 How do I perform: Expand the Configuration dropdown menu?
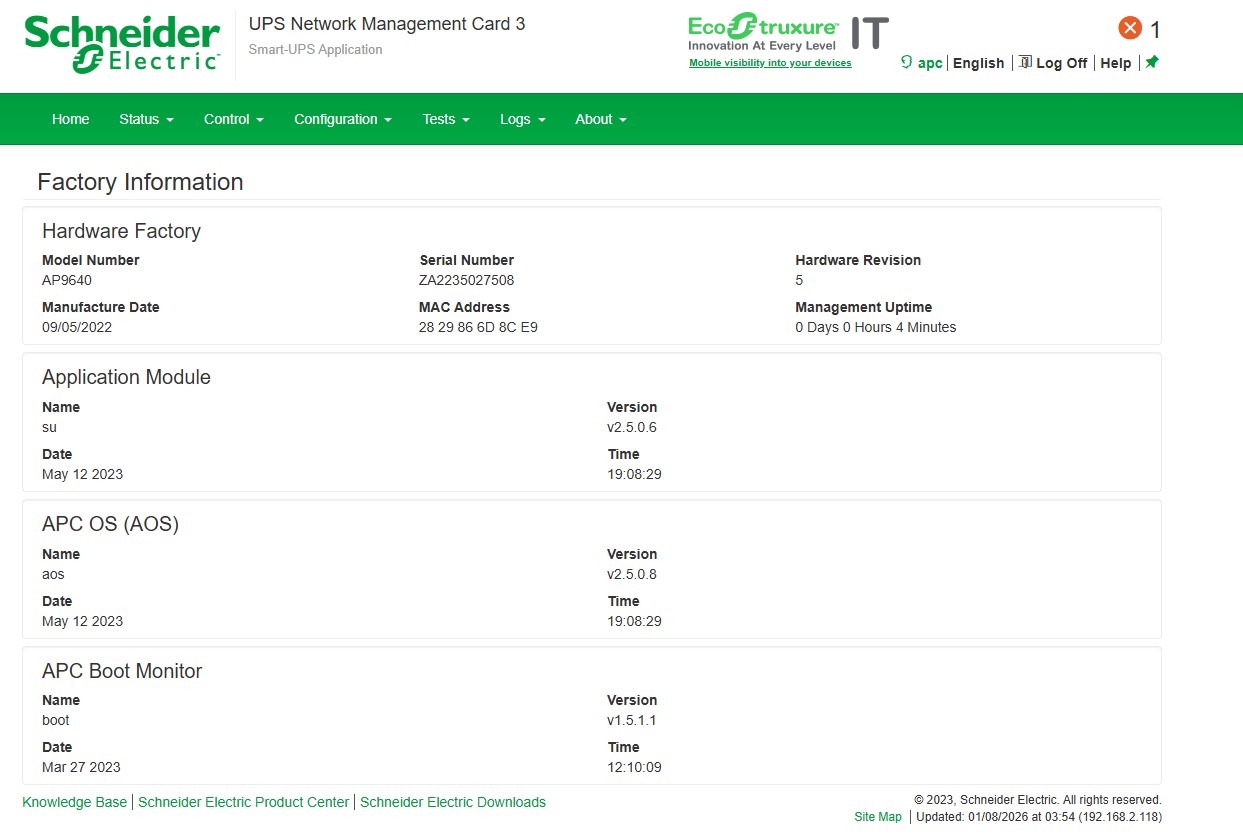click(343, 119)
